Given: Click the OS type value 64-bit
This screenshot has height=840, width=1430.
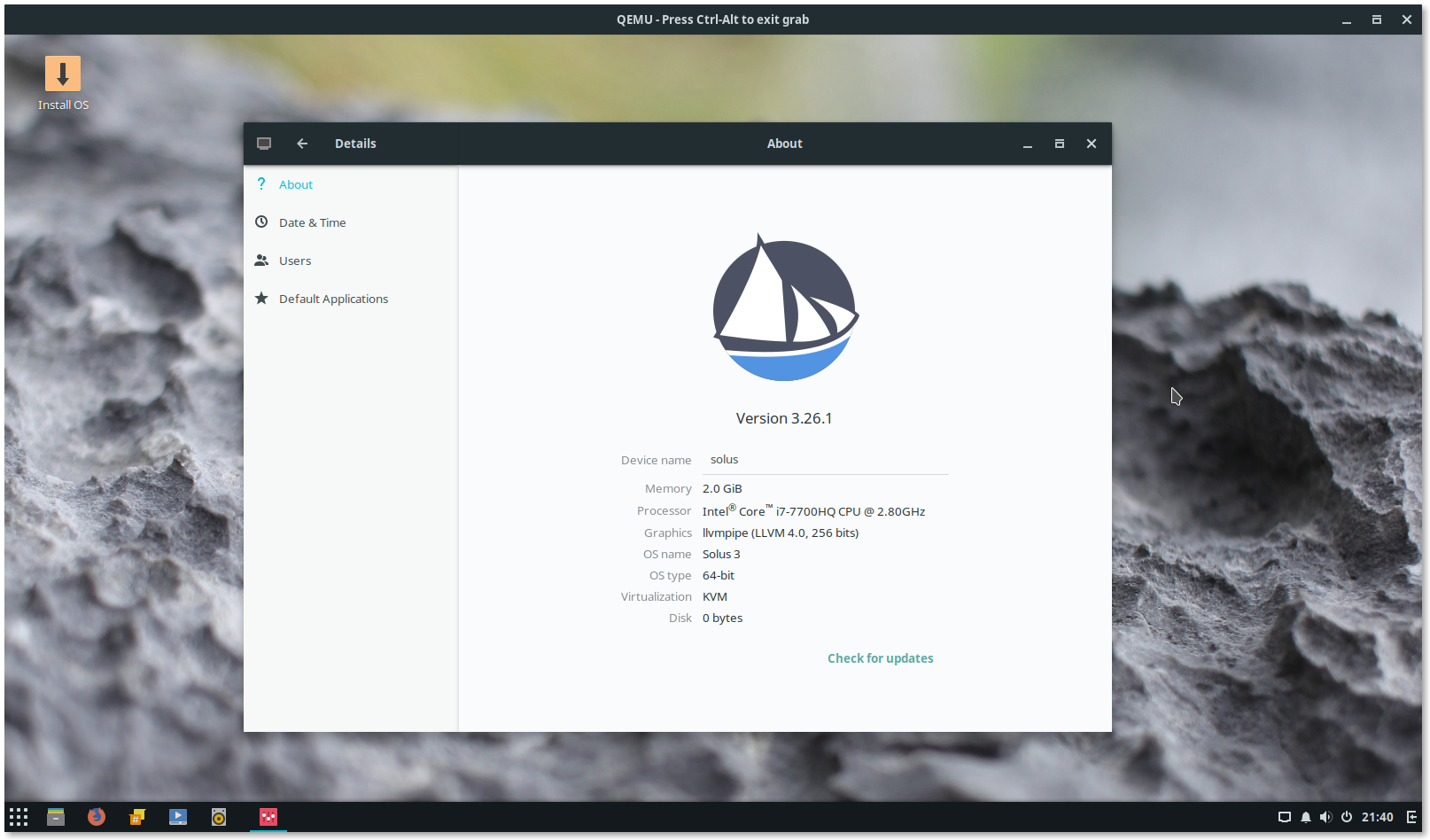Looking at the screenshot, I should click(x=719, y=575).
